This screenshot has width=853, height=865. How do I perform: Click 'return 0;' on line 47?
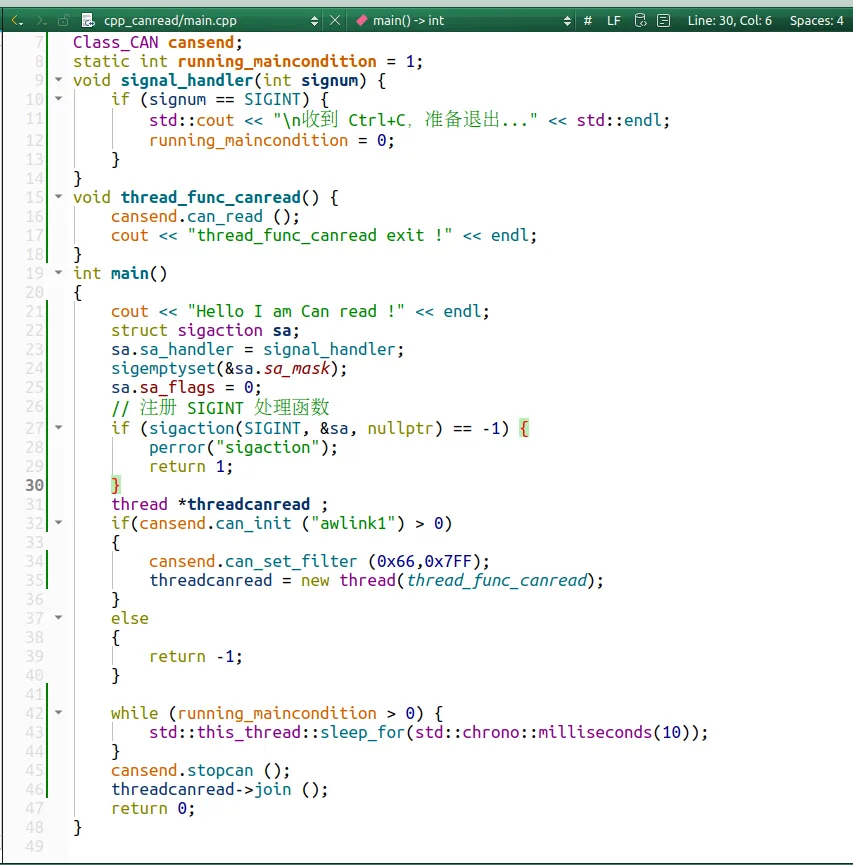(x=153, y=809)
